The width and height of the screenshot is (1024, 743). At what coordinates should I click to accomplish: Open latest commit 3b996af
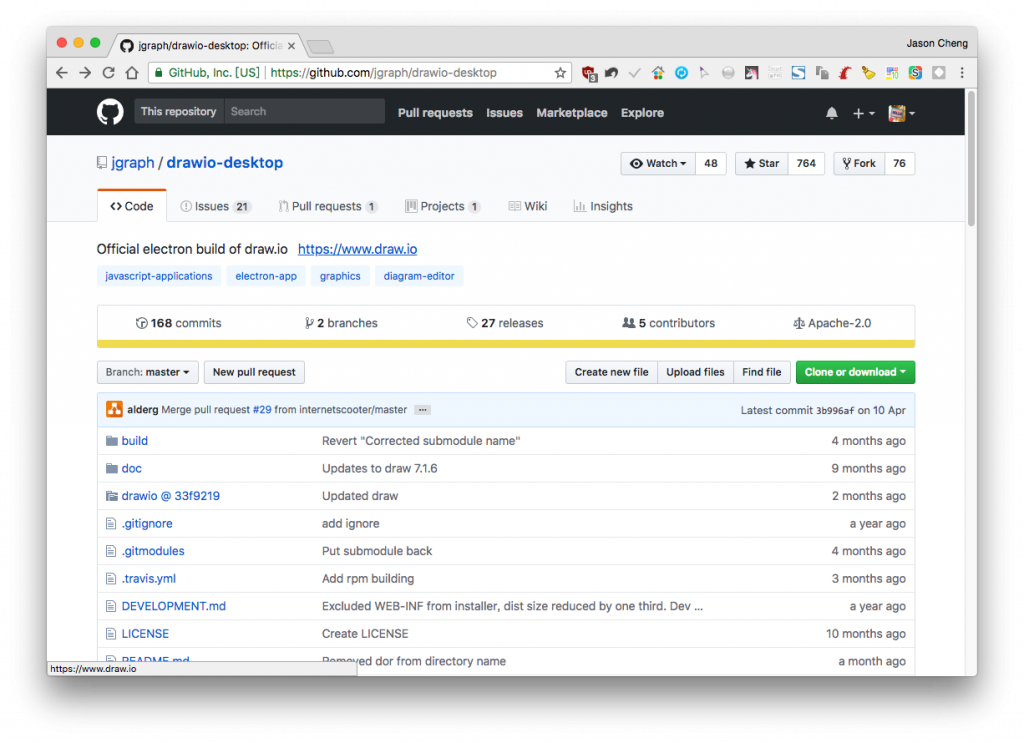point(835,411)
